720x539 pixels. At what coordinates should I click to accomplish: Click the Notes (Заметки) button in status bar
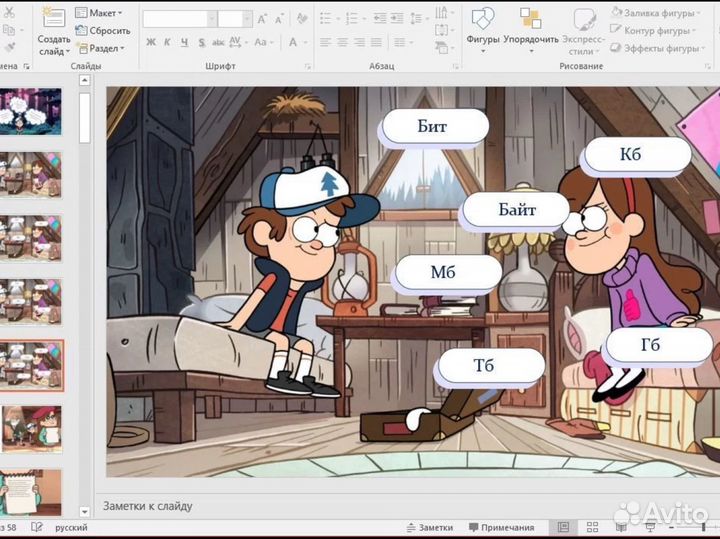429,527
